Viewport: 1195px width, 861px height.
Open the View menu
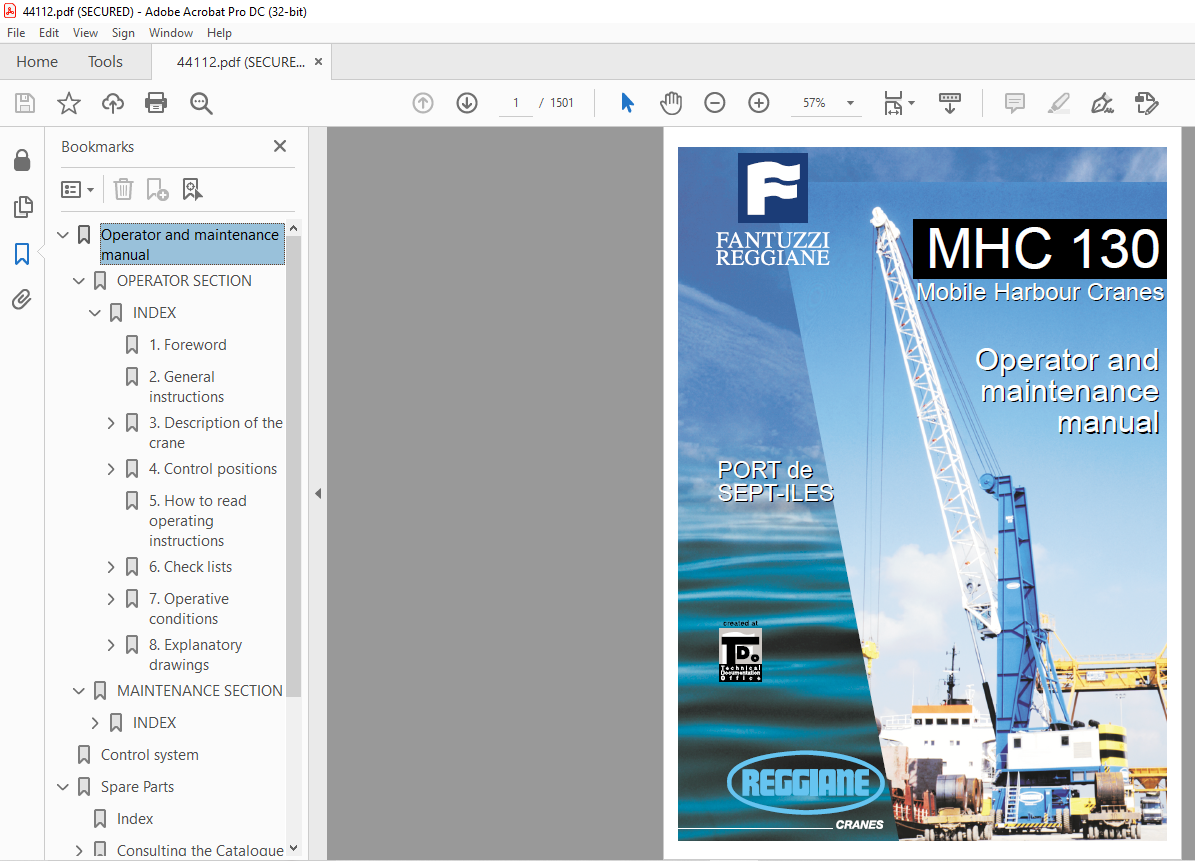(x=85, y=33)
